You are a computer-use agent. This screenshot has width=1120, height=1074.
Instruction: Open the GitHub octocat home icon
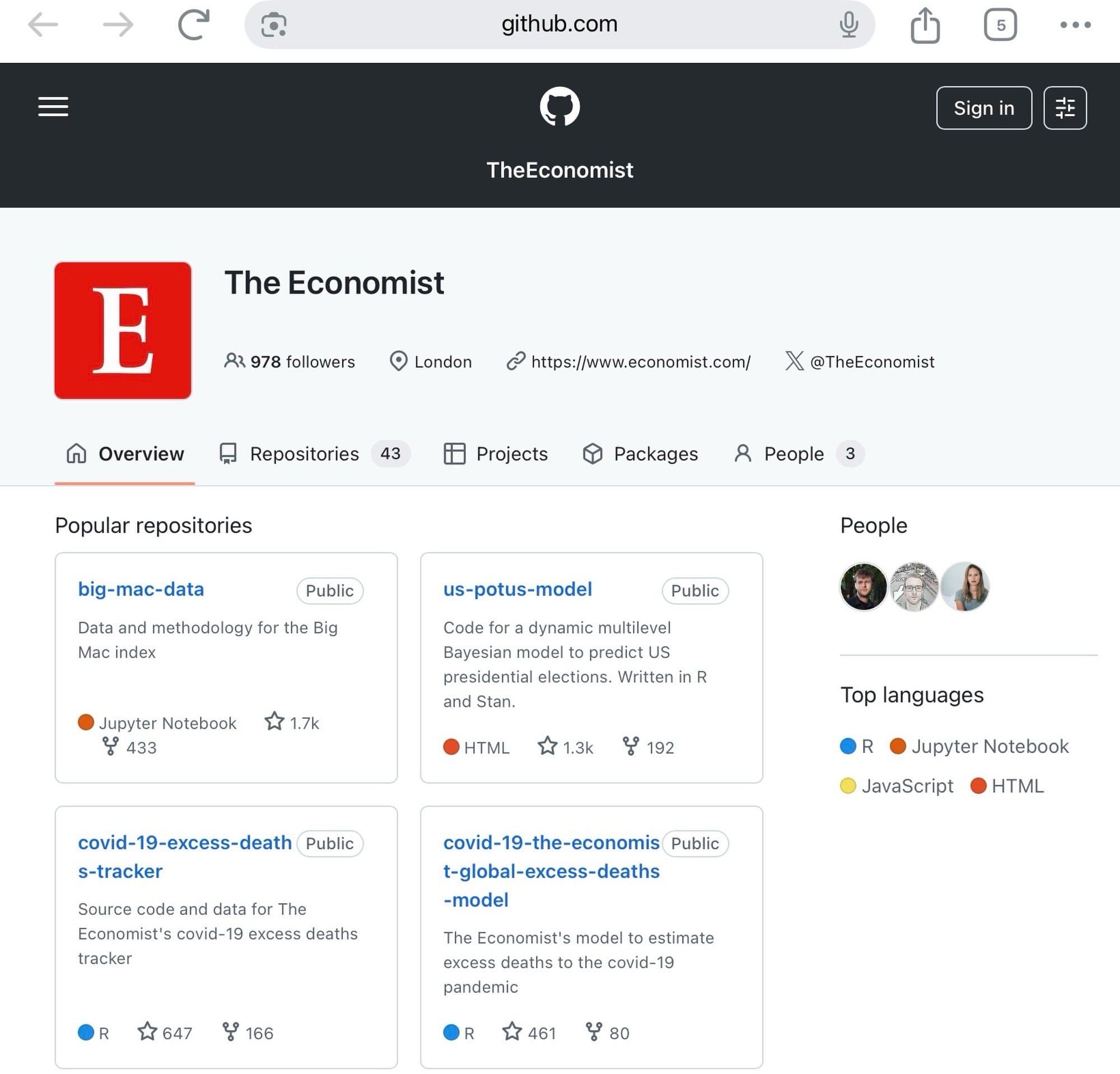tap(560, 106)
